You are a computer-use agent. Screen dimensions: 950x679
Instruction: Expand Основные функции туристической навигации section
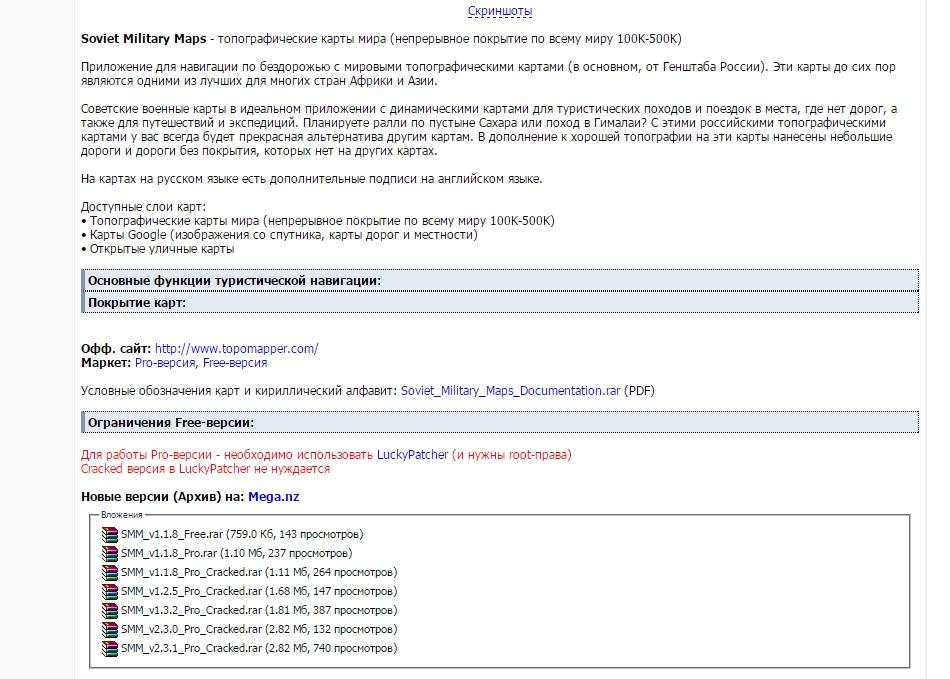click(x=500, y=280)
